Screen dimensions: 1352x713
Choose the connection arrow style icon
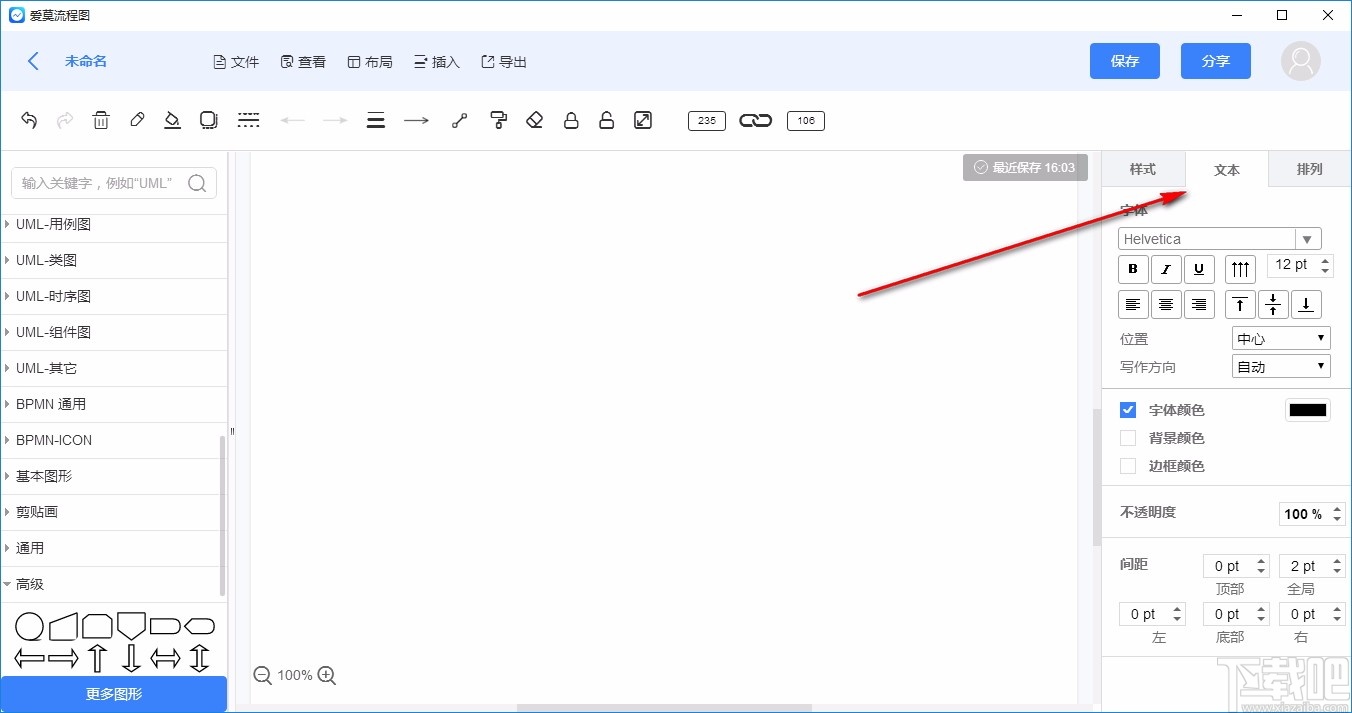pos(416,121)
